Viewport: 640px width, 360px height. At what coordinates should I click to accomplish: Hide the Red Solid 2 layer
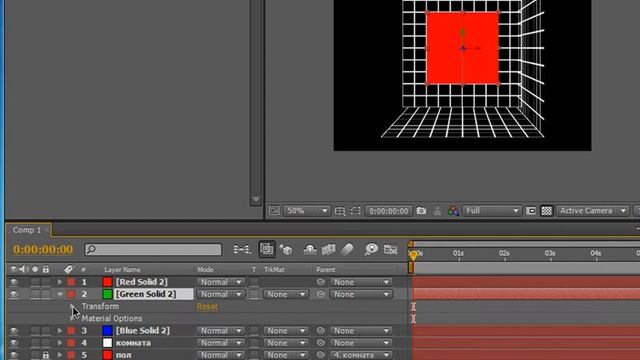click(14, 282)
